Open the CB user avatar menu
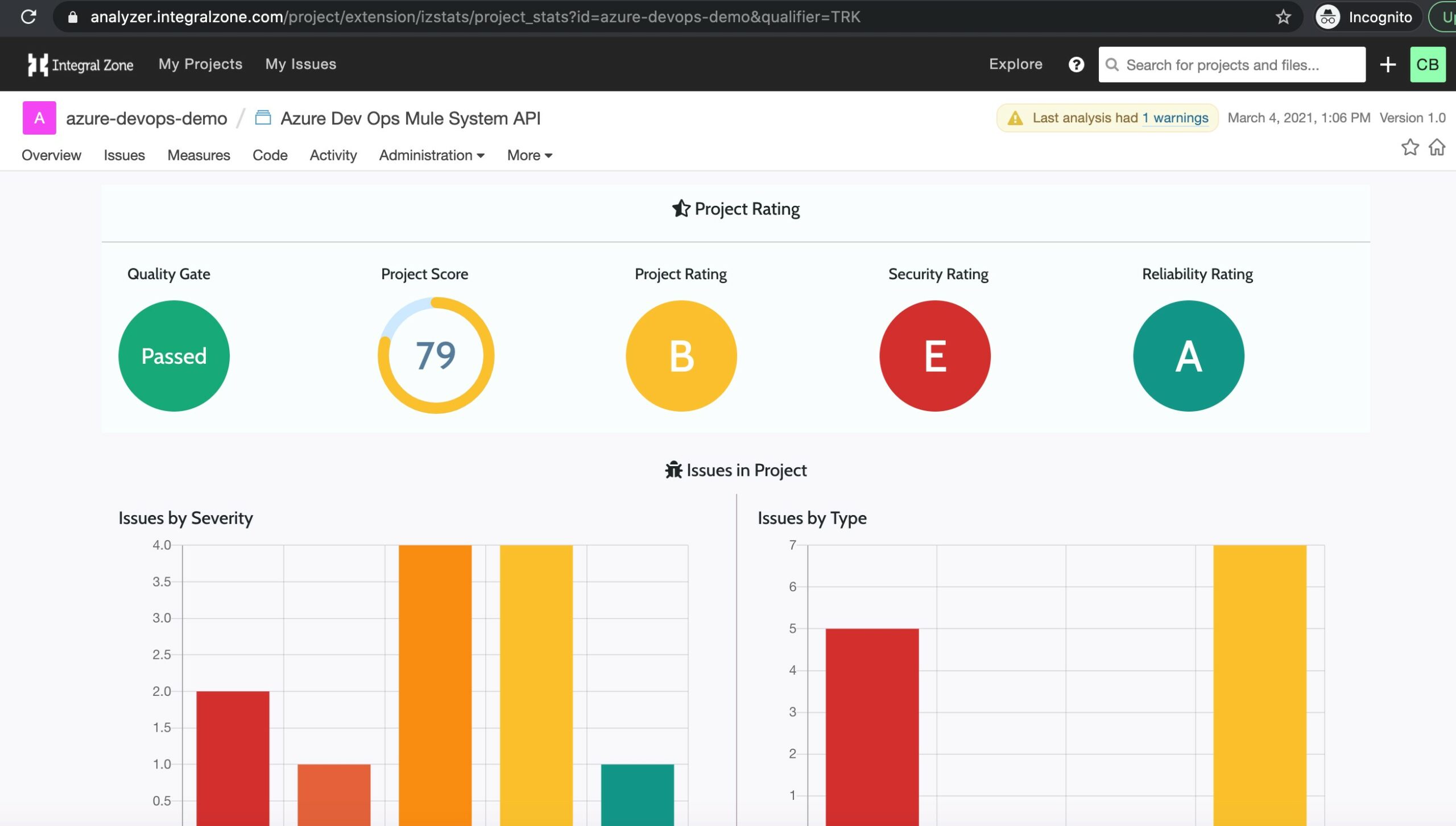The height and width of the screenshot is (826, 1456). 1428,65
